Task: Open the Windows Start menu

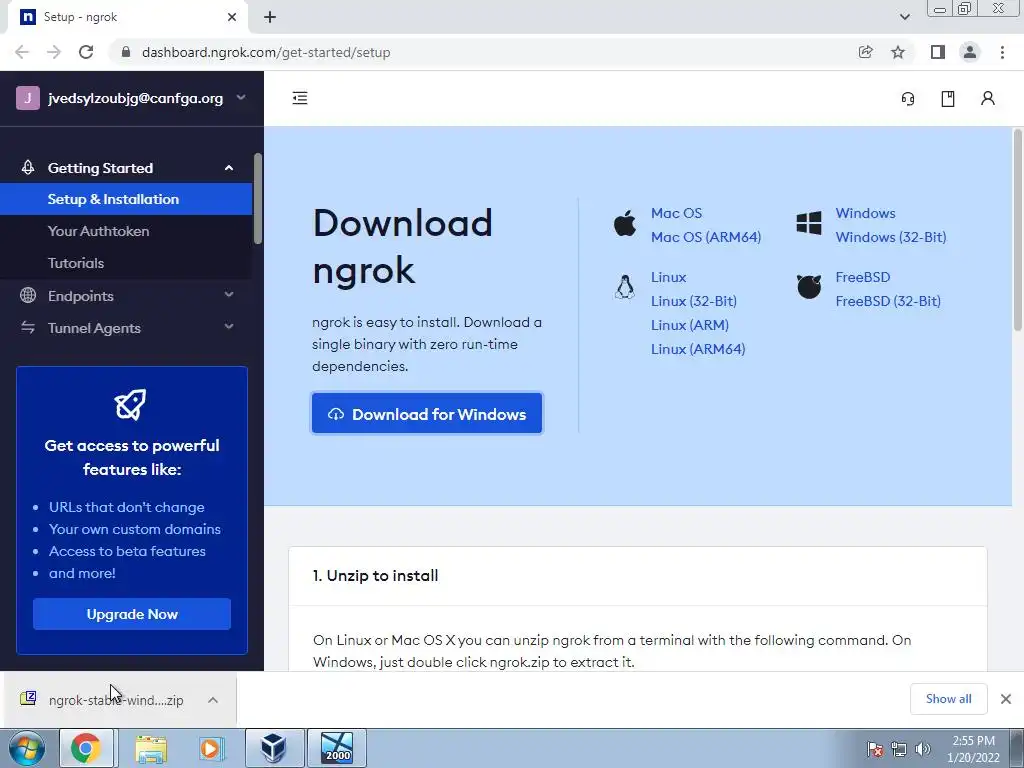Action: pos(27,748)
